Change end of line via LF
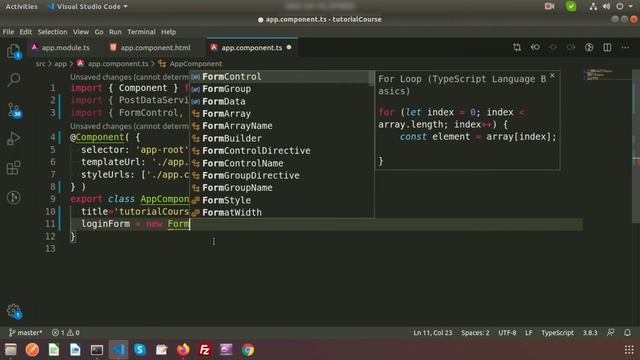 (529, 333)
